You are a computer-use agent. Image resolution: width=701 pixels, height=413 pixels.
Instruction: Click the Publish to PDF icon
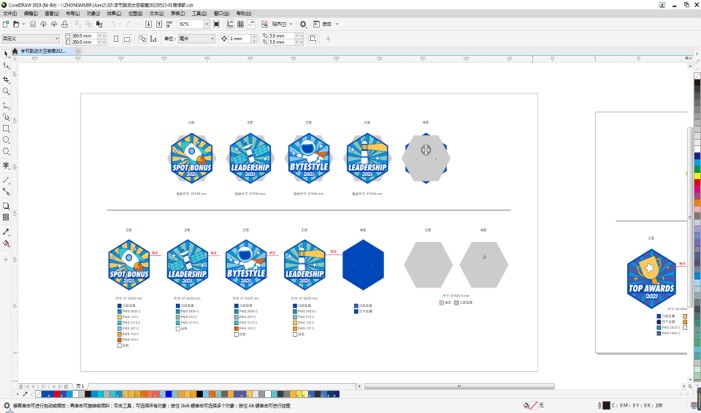click(x=170, y=24)
